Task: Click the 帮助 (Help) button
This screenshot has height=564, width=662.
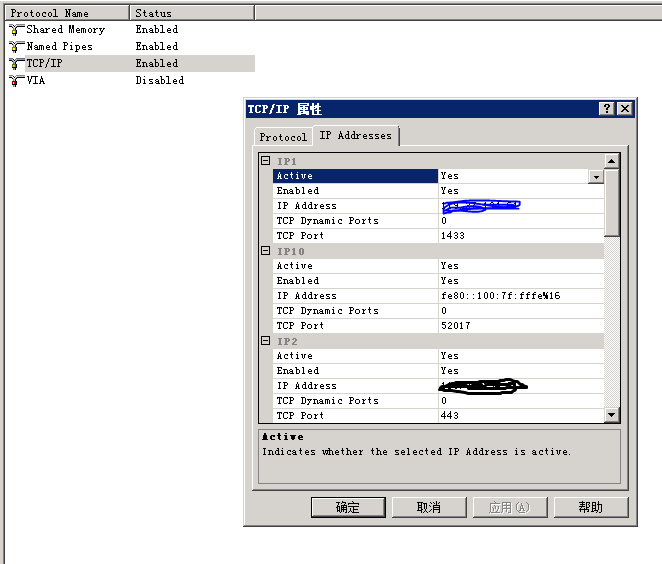Action: click(590, 507)
